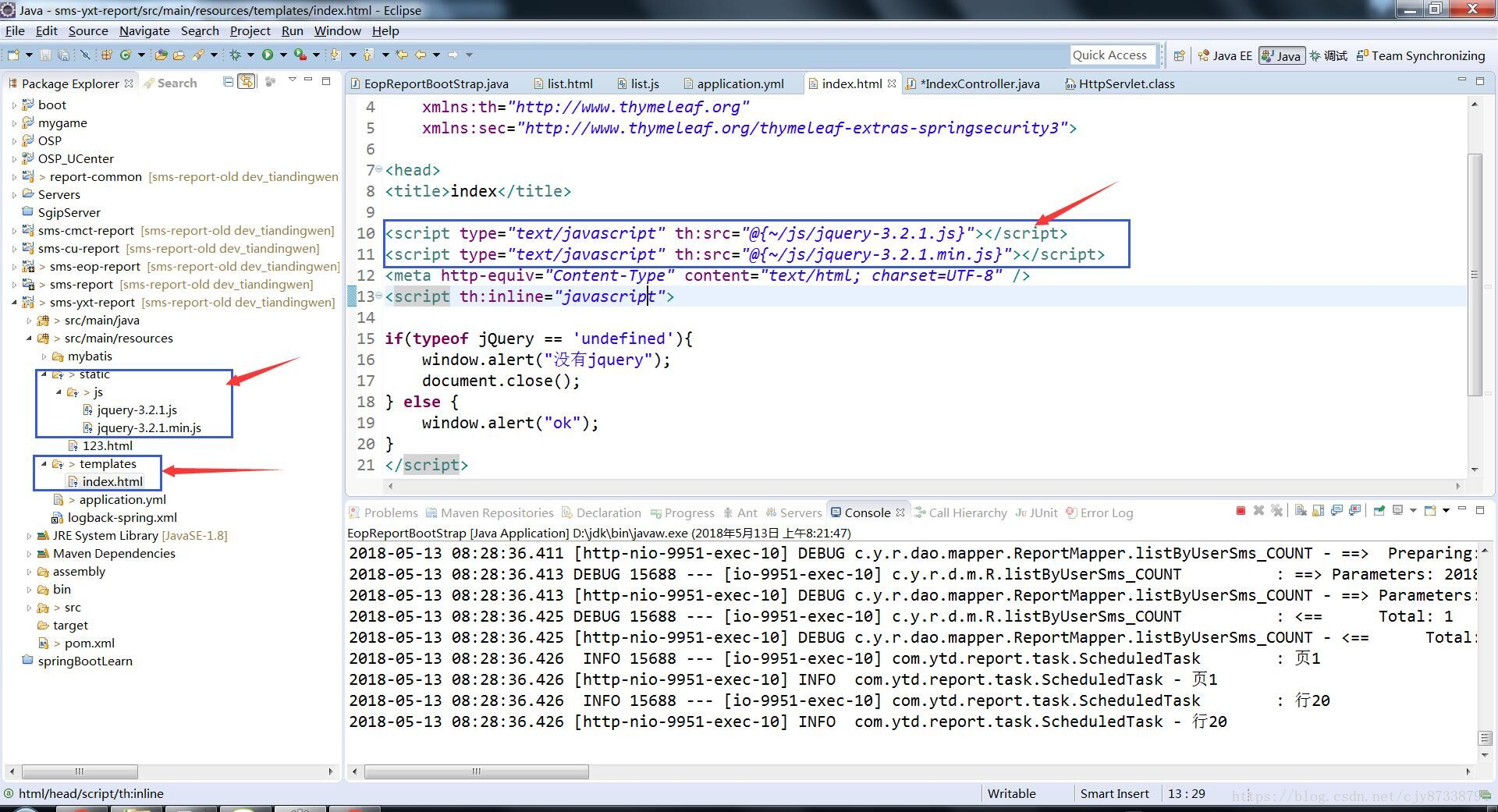Pin the Console view icon

tap(1379, 511)
